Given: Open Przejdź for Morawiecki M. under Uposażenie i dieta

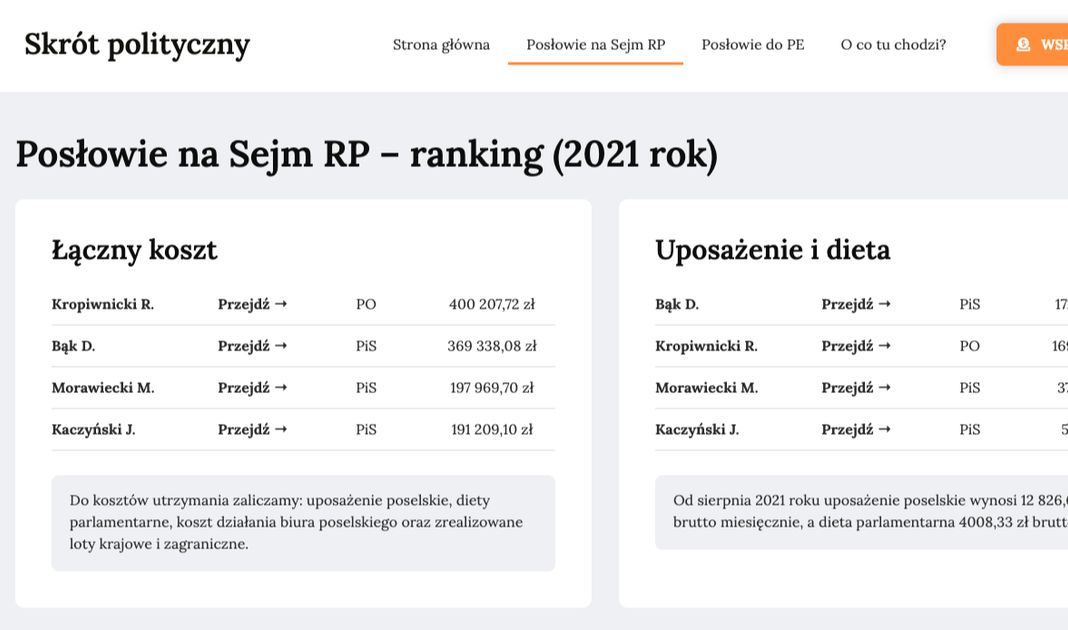Looking at the screenshot, I should 856,388.
